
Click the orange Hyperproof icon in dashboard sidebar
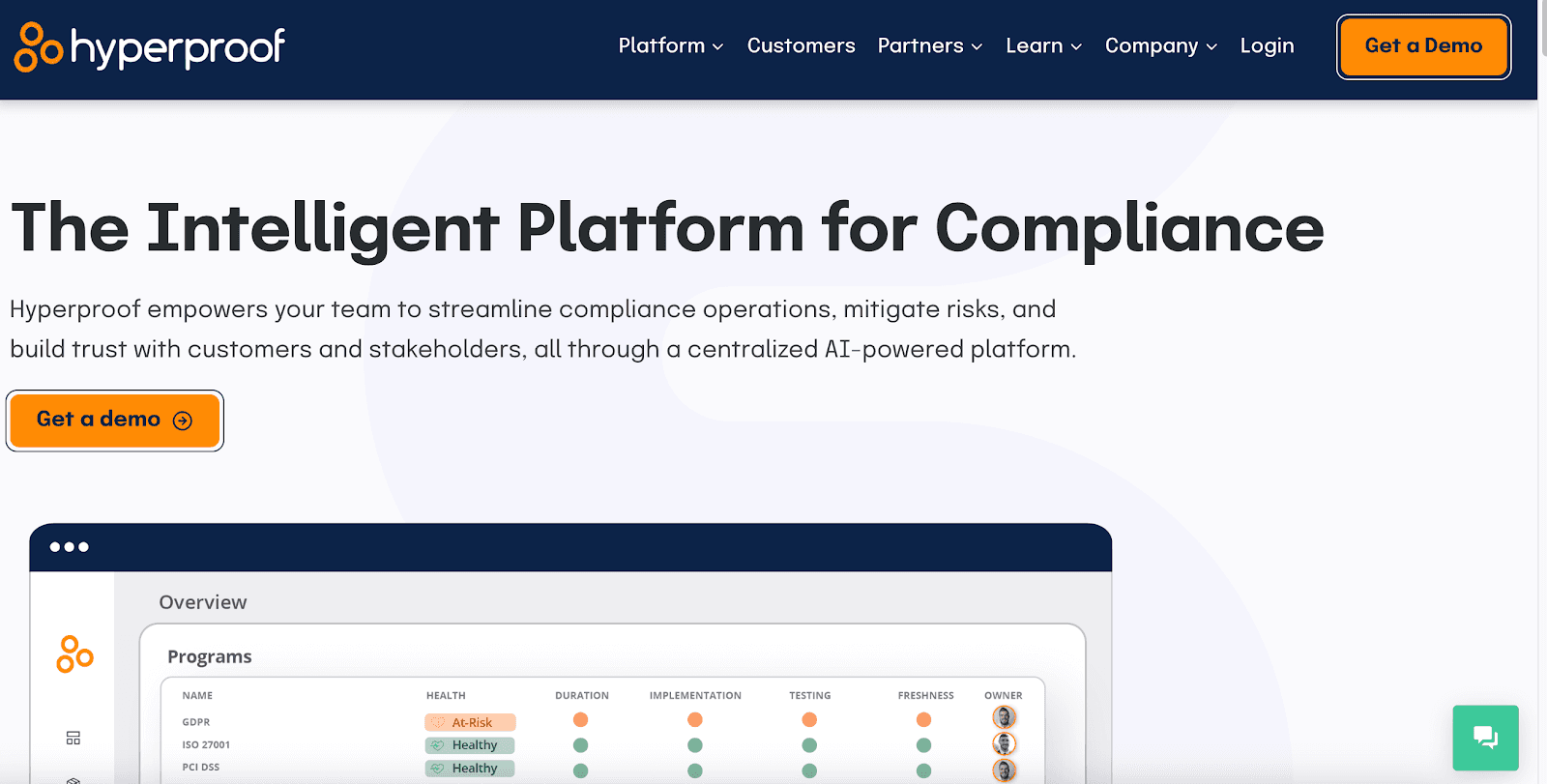(x=74, y=654)
